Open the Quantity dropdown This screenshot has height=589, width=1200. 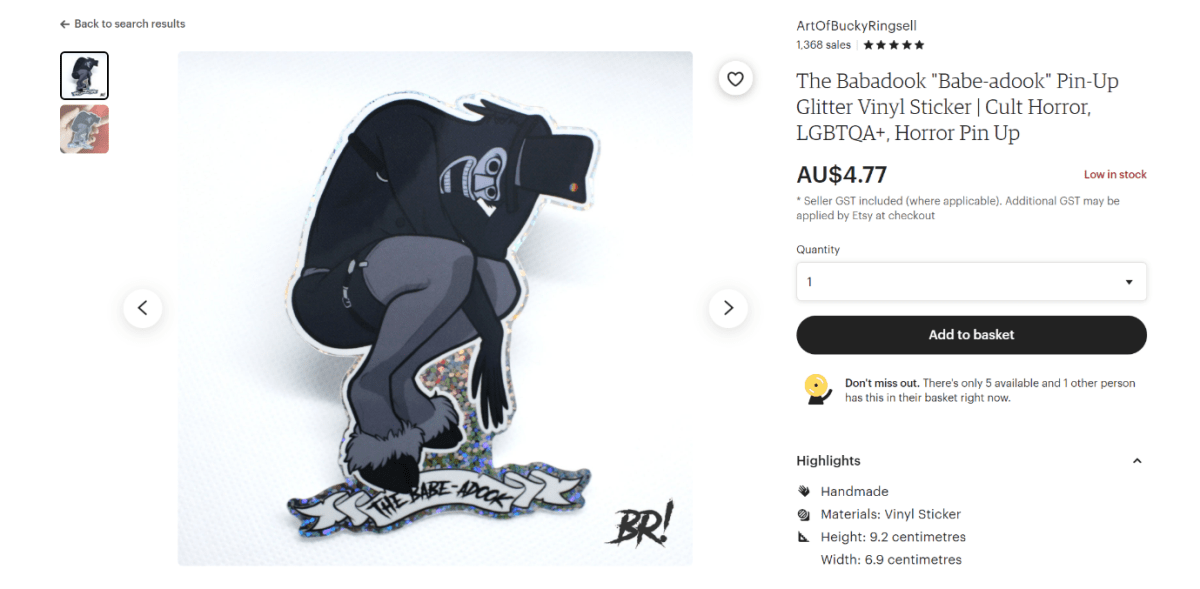tap(971, 282)
